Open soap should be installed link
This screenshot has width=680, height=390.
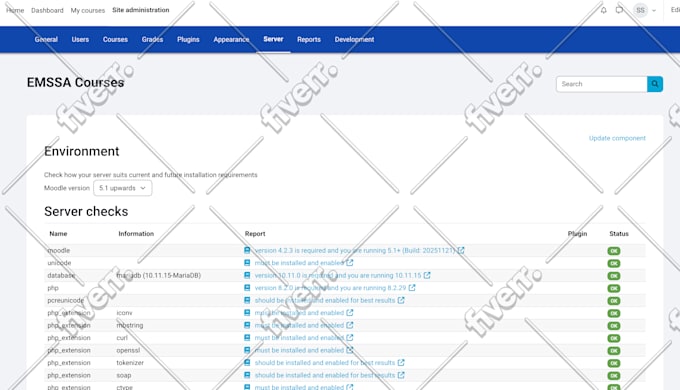pos(325,375)
